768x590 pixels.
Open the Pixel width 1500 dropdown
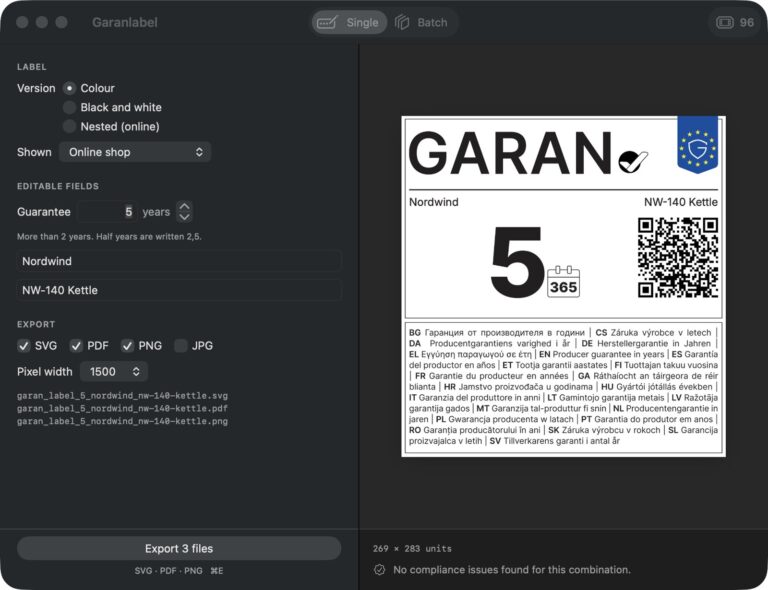114,372
